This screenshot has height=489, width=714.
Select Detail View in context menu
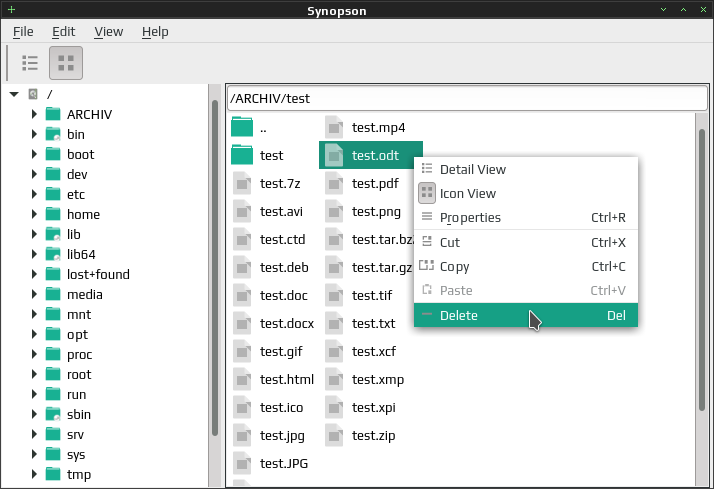[x=526, y=169]
